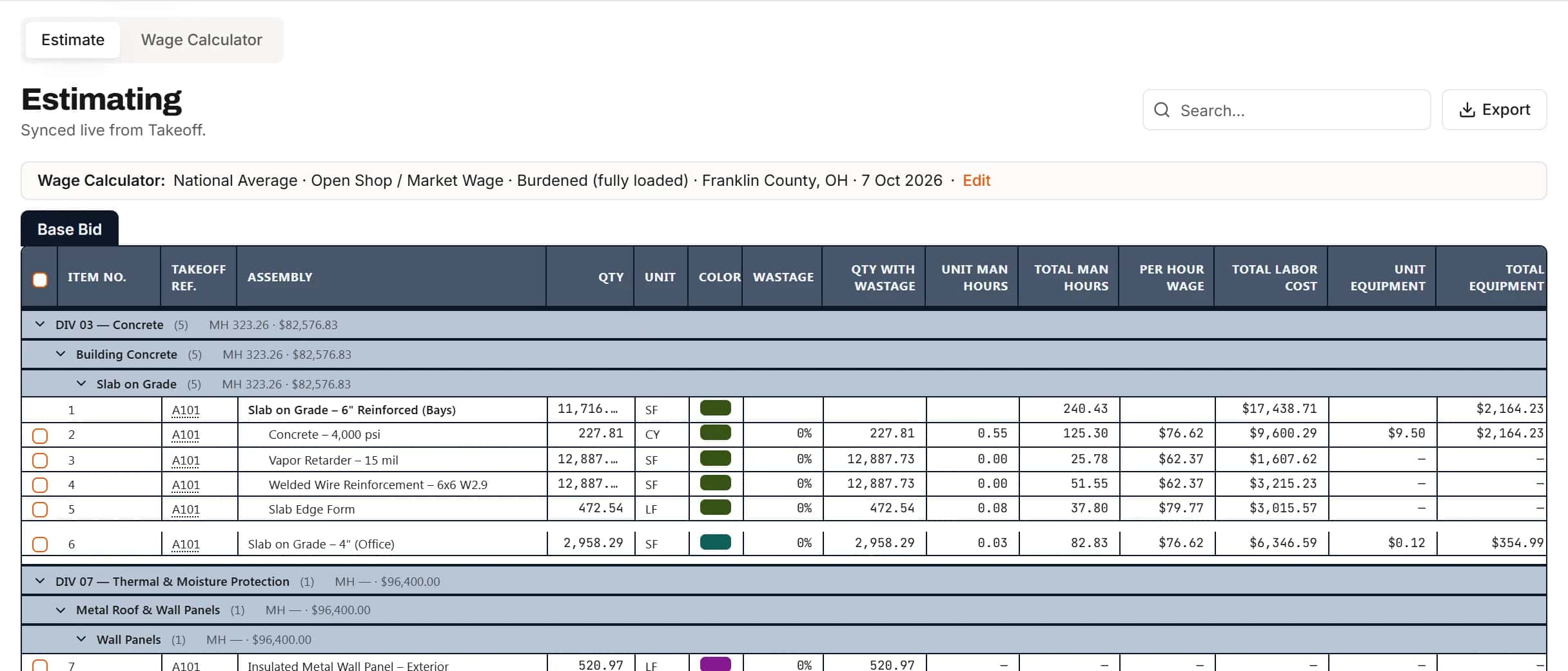Collapse the Wall Panels section
Viewport: 1568px width, 671px height.
tap(81, 639)
